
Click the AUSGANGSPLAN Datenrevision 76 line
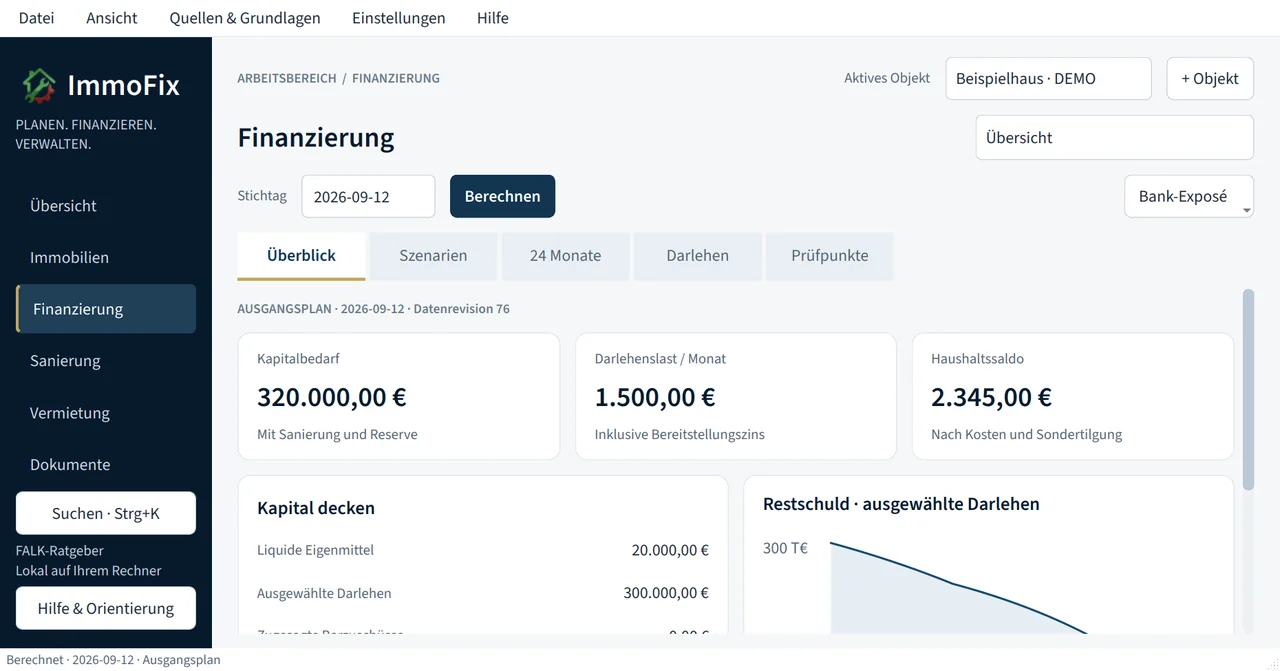tap(373, 309)
